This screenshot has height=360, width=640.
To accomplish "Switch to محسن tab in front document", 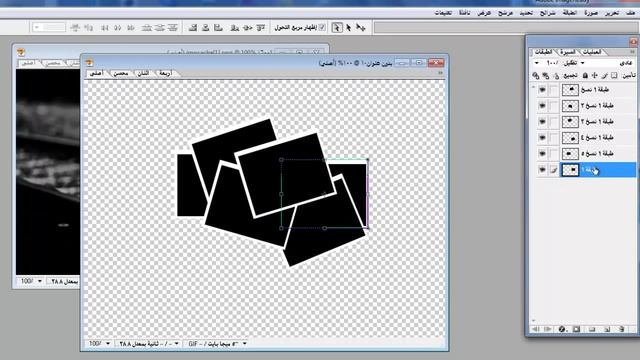I will 120,73.
